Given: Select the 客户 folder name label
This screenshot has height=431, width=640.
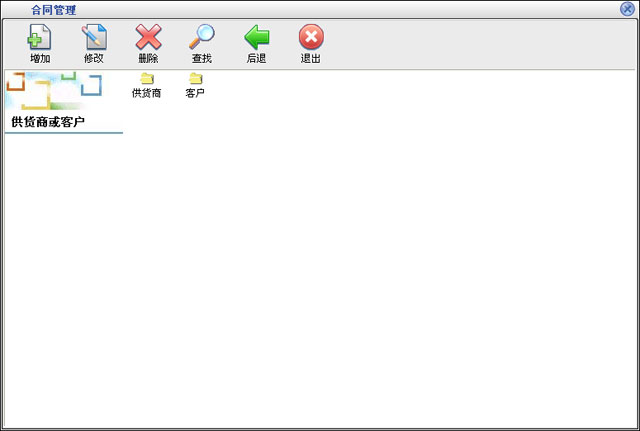Looking at the screenshot, I should pyautogui.click(x=195, y=93).
